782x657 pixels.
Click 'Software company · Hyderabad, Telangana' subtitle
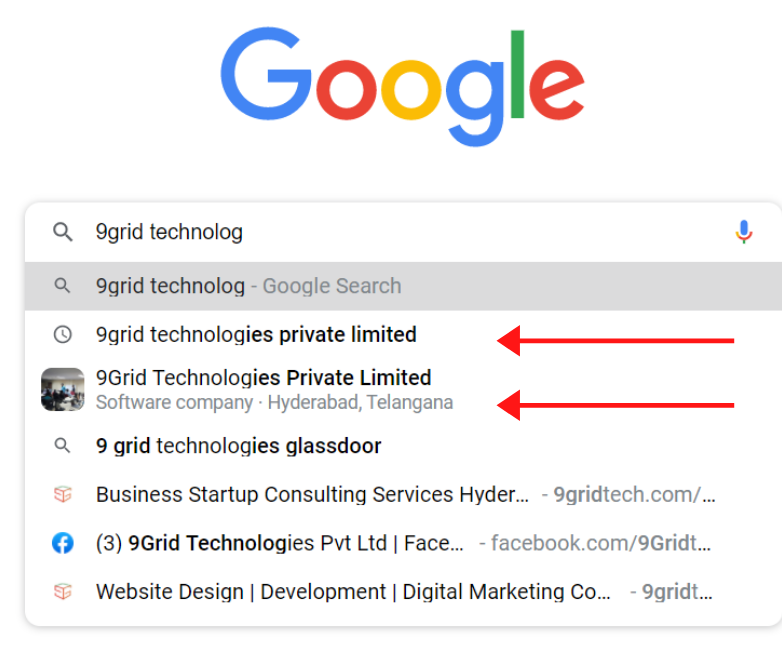[274, 402]
